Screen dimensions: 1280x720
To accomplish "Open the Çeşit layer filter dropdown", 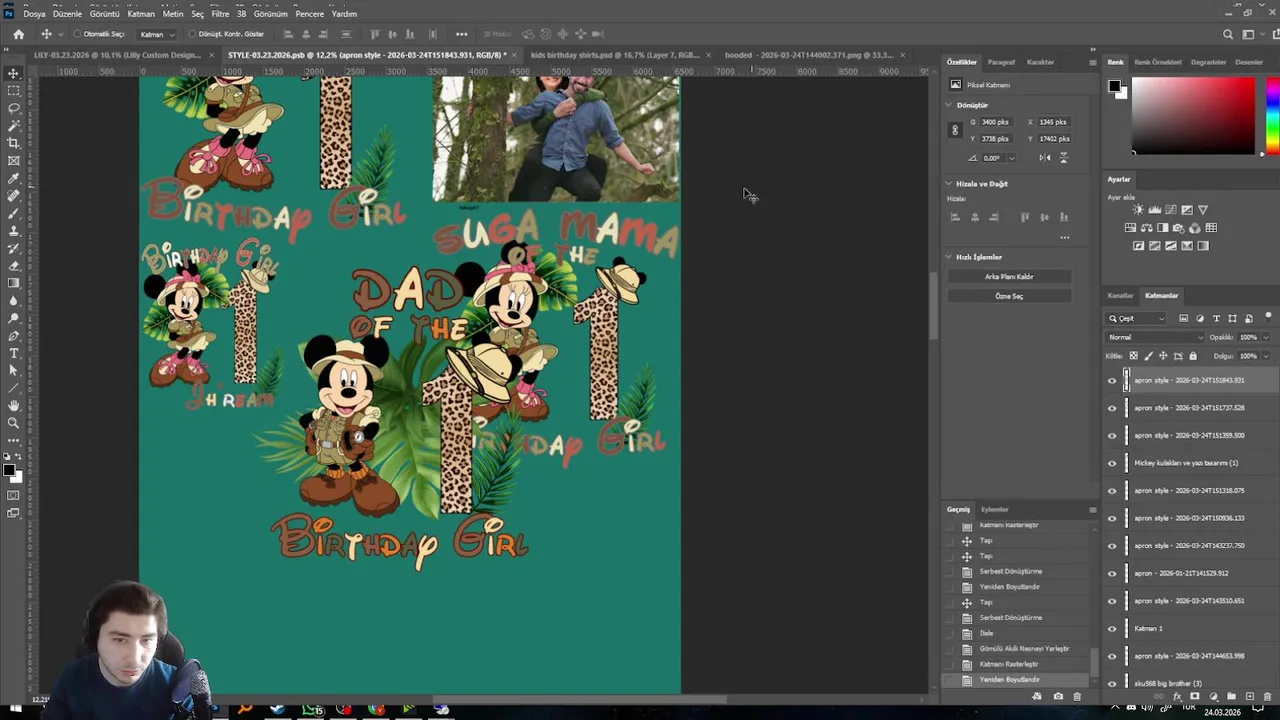I will 1137,318.
